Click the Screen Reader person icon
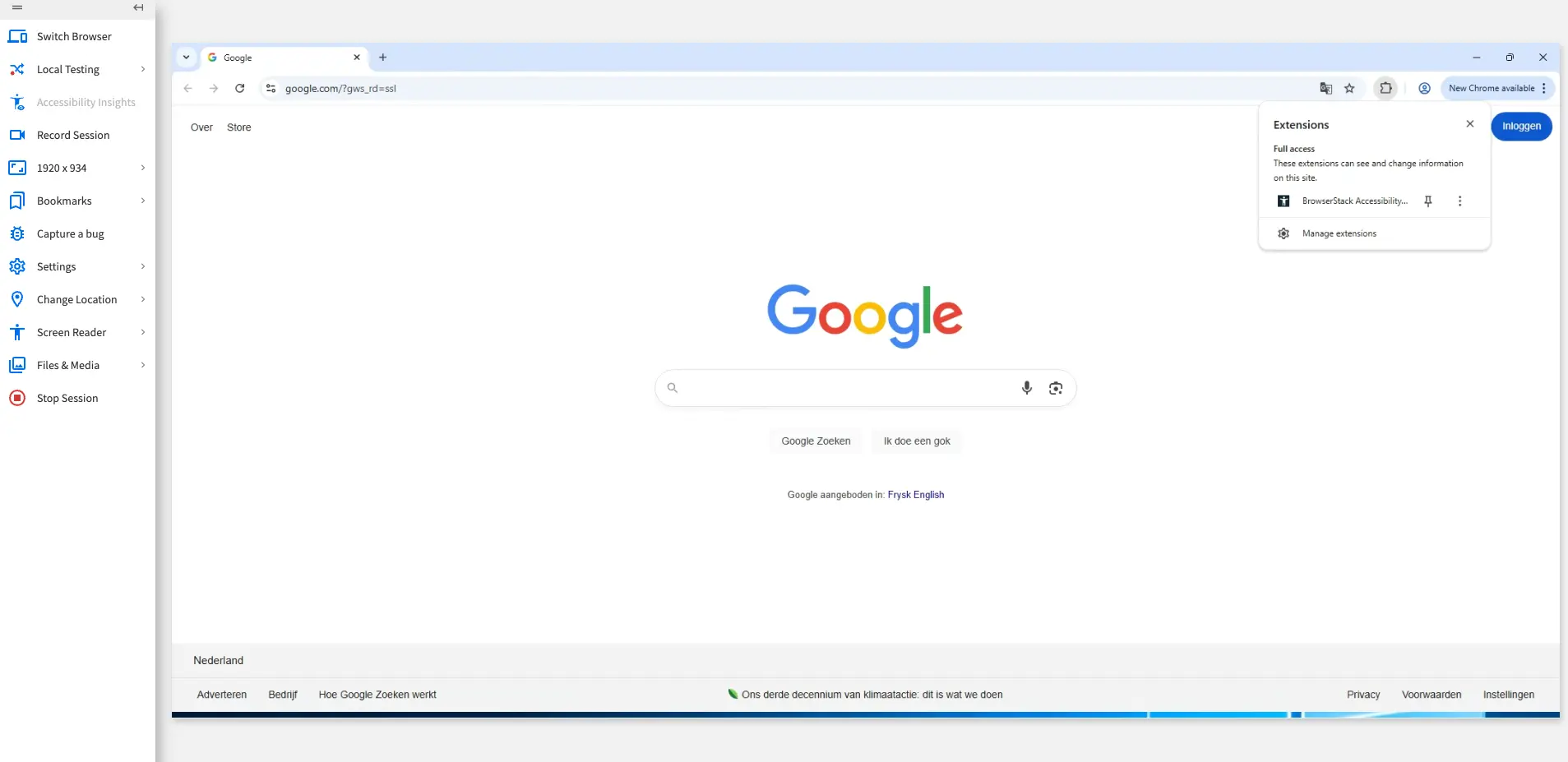This screenshot has height=762, width=1568. point(17,332)
